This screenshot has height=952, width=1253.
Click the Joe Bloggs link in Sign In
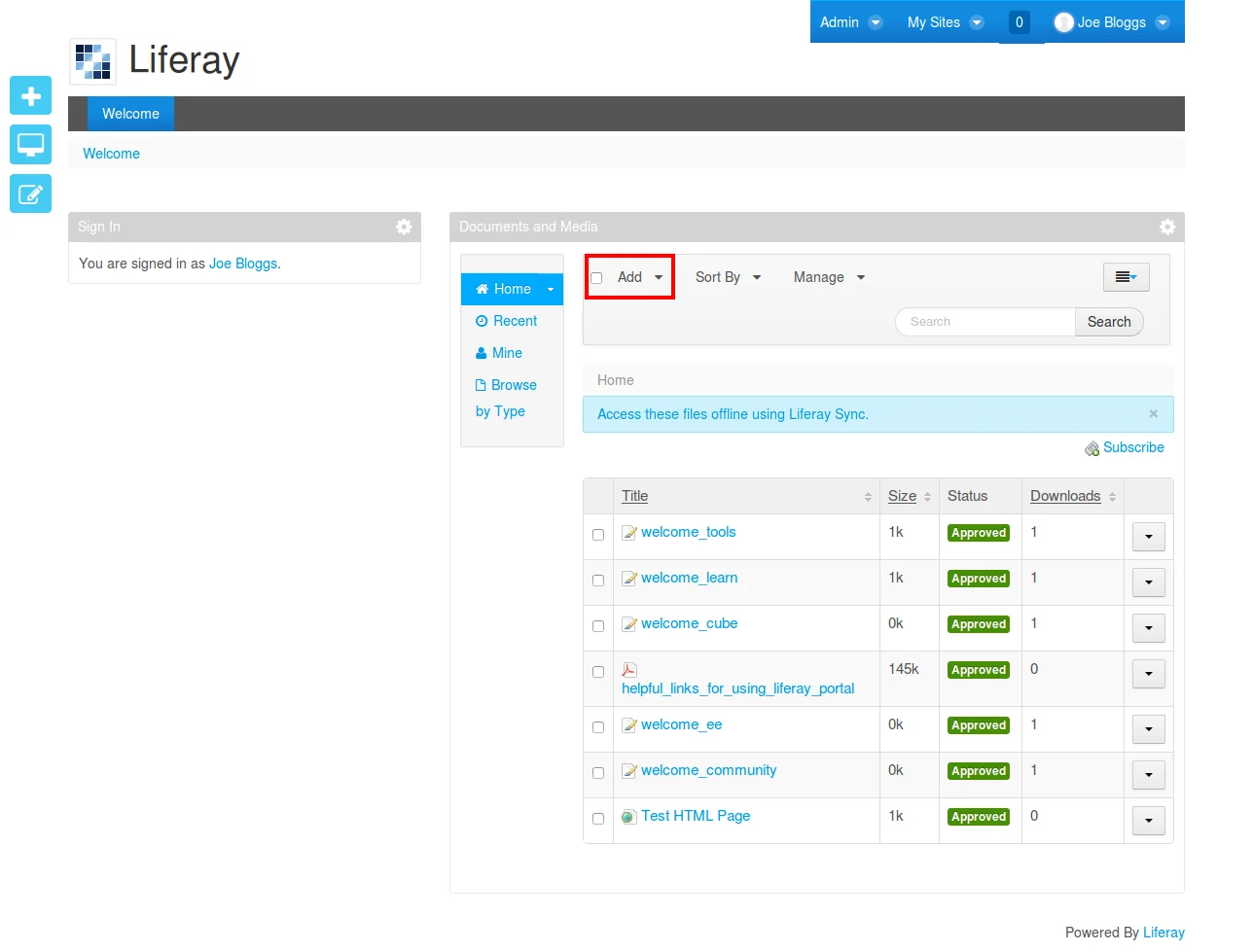[x=243, y=264]
